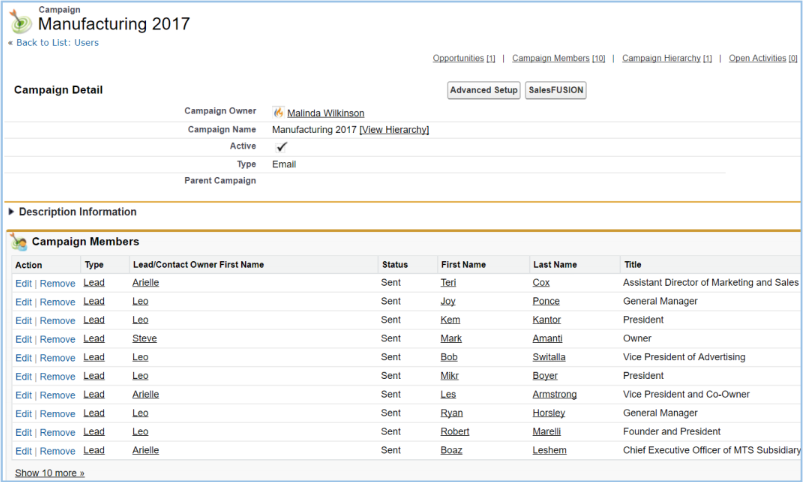Remove the Joy Ponce member row

point(57,302)
